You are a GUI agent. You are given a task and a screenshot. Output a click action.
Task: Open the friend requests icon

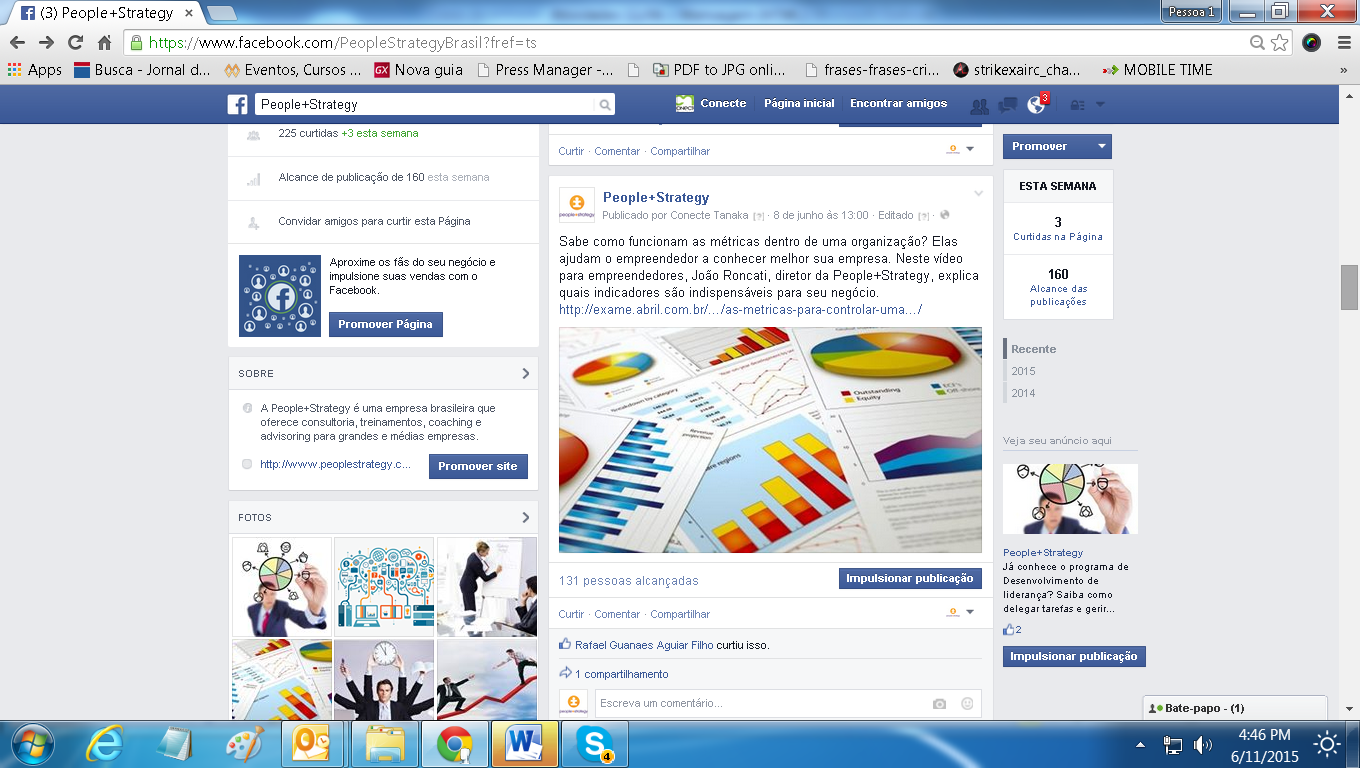pyautogui.click(x=980, y=105)
